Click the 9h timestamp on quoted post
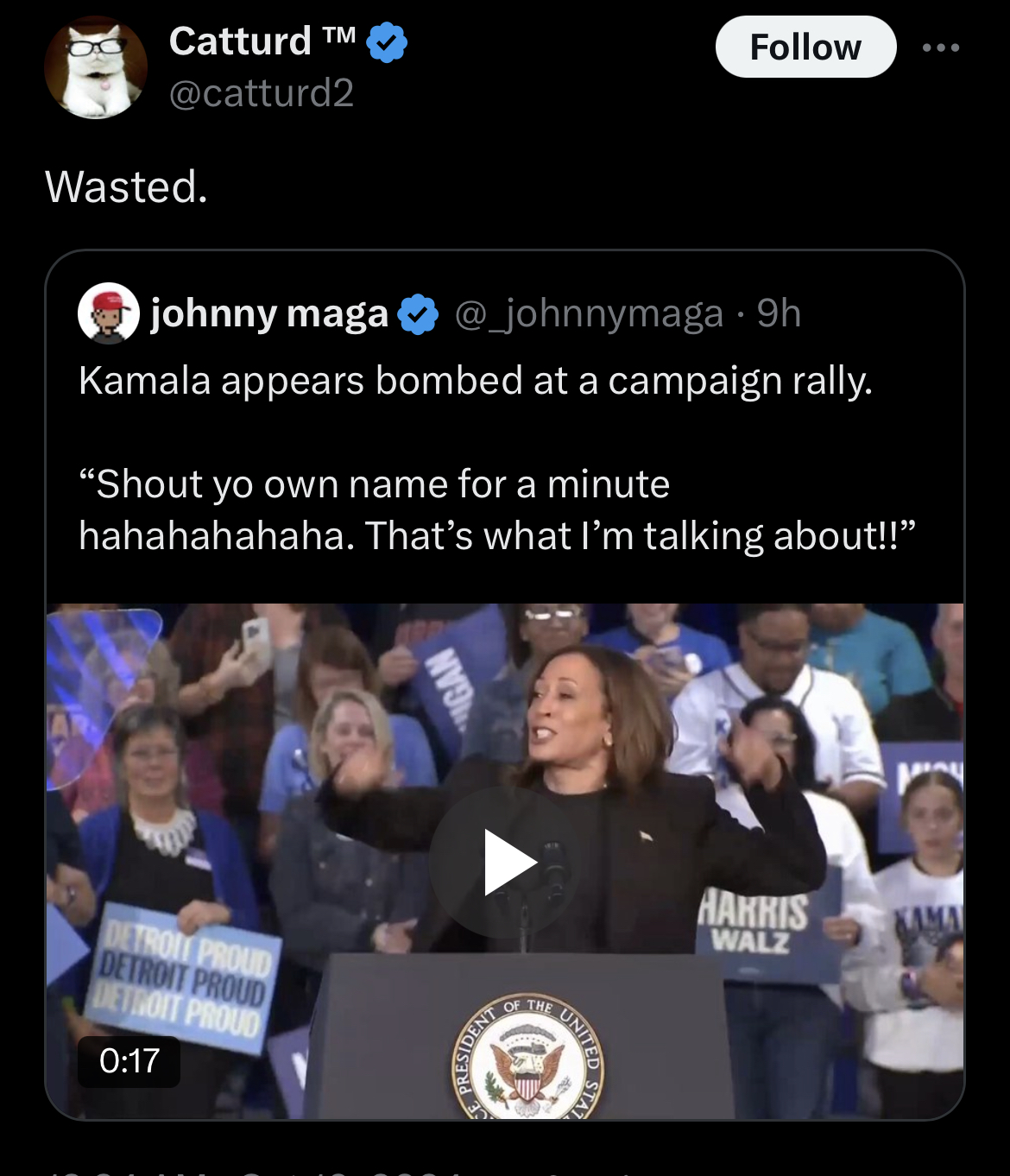 pyautogui.click(x=779, y=313)
